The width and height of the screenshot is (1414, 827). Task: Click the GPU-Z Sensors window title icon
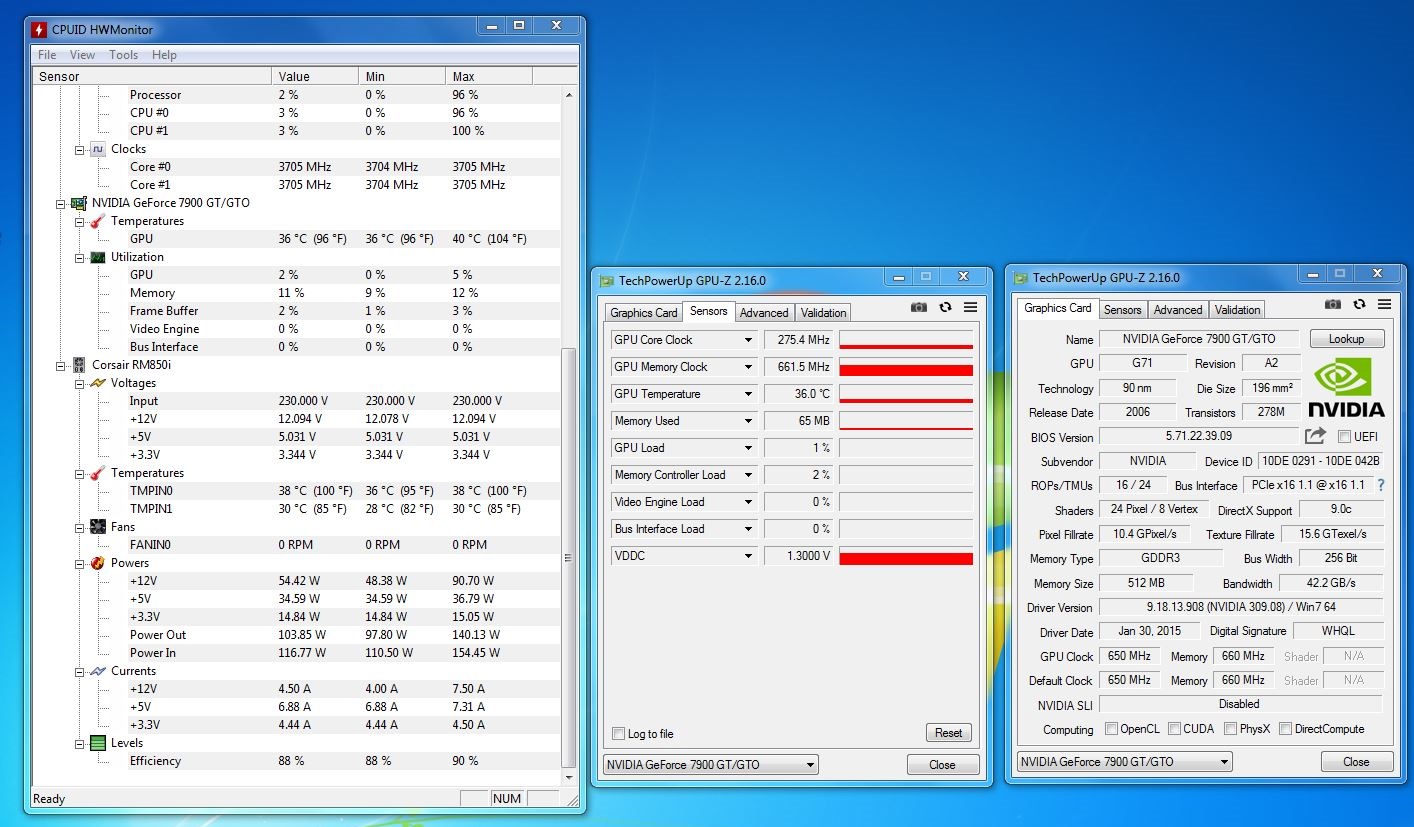pos(607,281)
